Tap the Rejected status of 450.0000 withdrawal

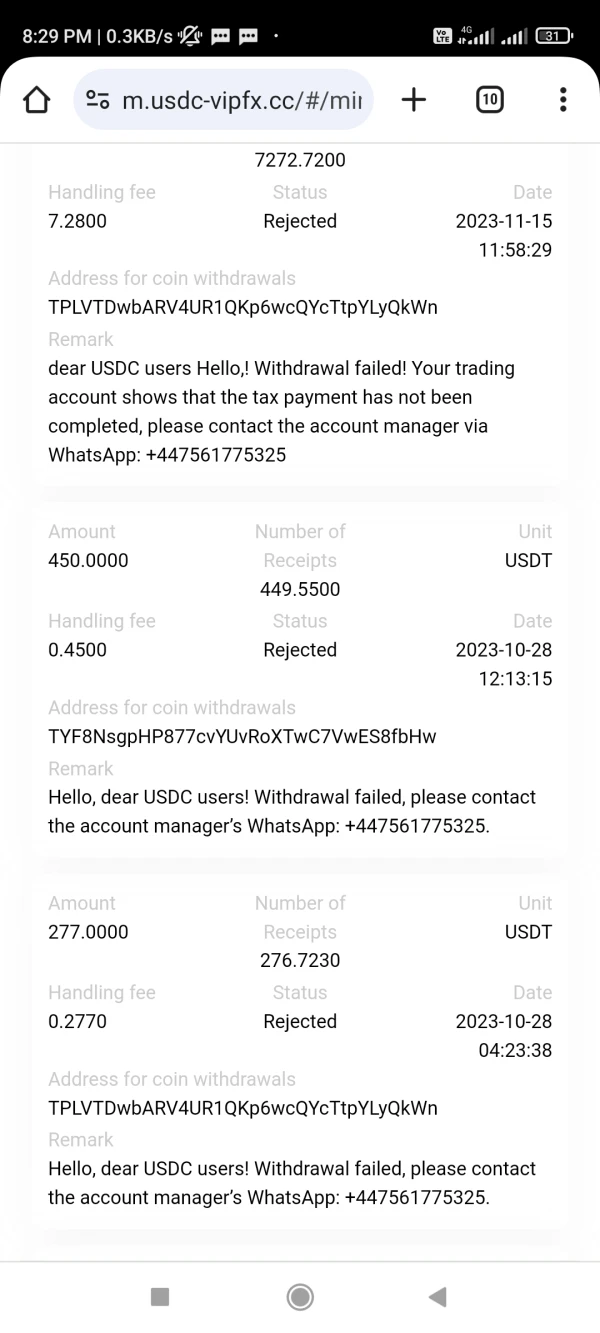tap(300, 650)
